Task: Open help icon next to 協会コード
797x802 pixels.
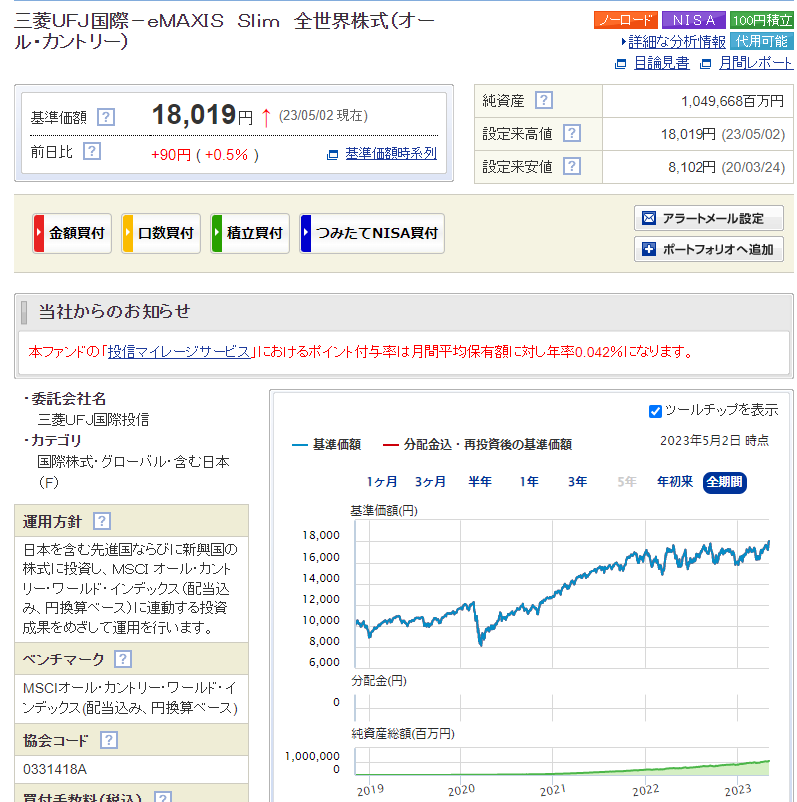Action: point(109,740)
